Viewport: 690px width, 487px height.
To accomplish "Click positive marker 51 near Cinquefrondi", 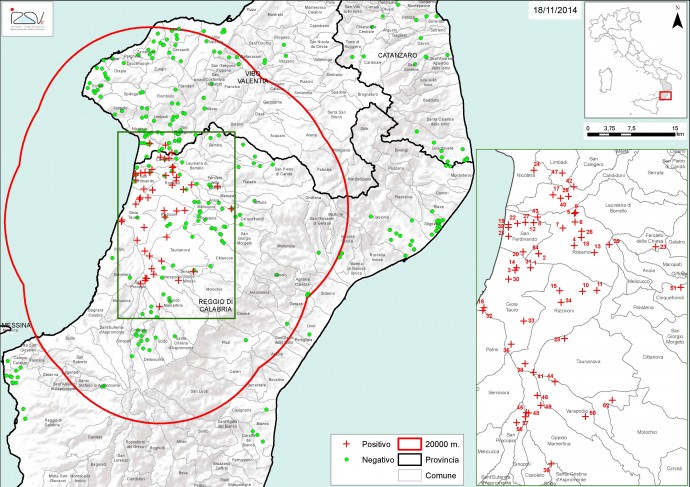I will 680,288.
